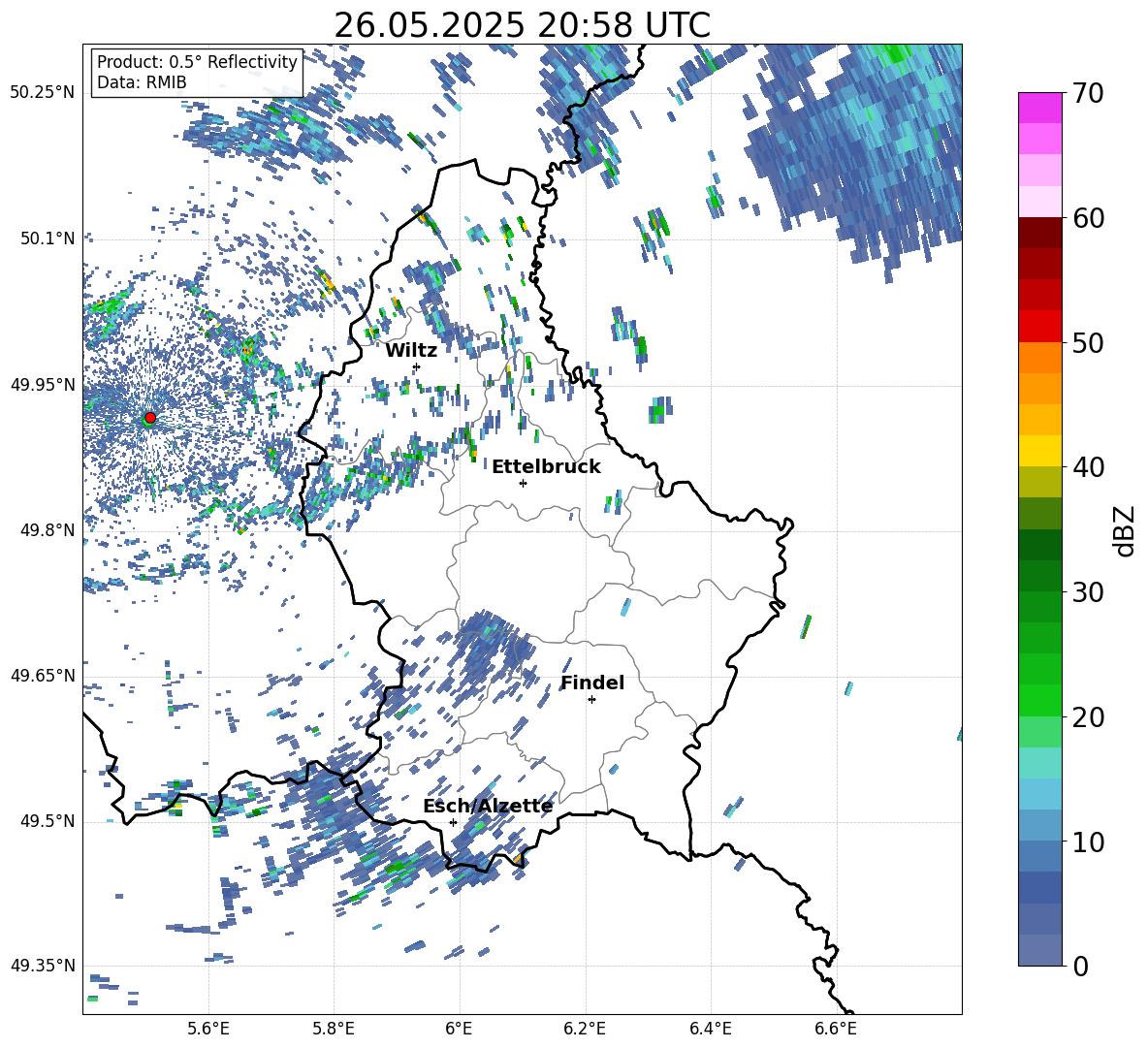1148x1048 pixels.
Task: Click the 49.95°N latitude label
Action: (43, 385)
